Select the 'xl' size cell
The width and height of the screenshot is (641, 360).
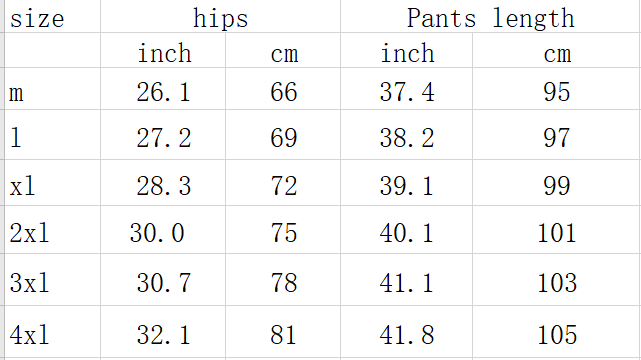coord(52,183)
